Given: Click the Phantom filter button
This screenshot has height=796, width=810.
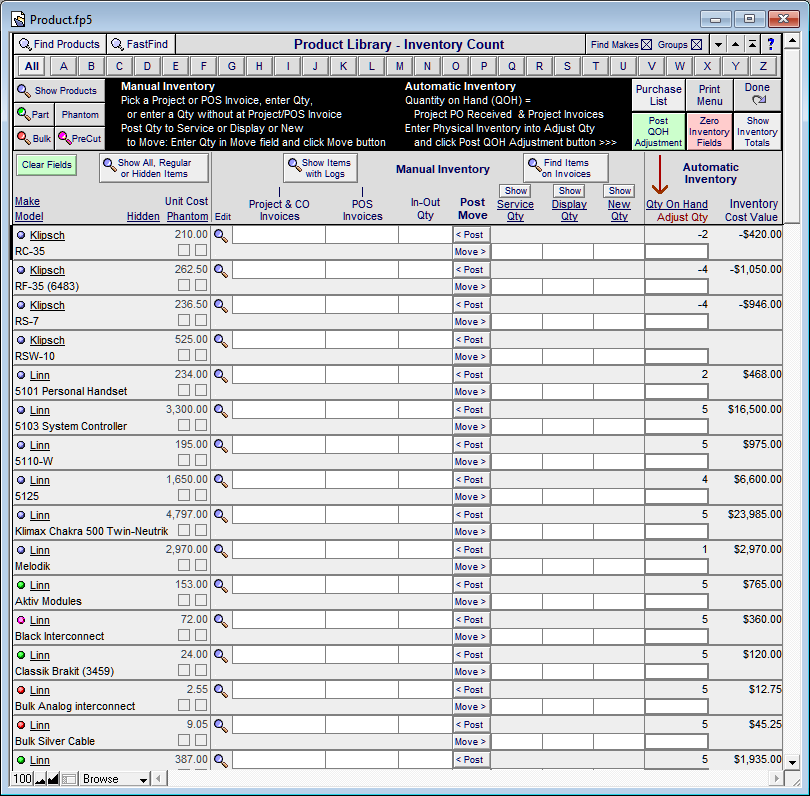Looking at the screenshot, I should point(80,115).
